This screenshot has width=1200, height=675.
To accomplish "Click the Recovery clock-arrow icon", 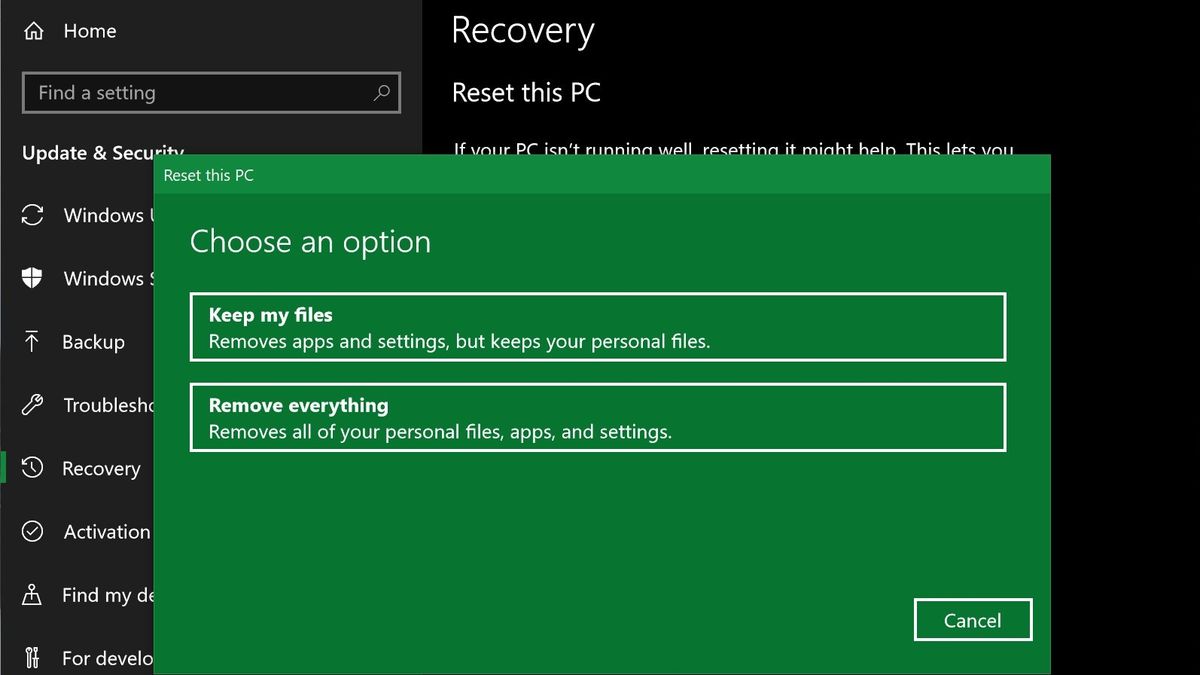I will point(34,468).
